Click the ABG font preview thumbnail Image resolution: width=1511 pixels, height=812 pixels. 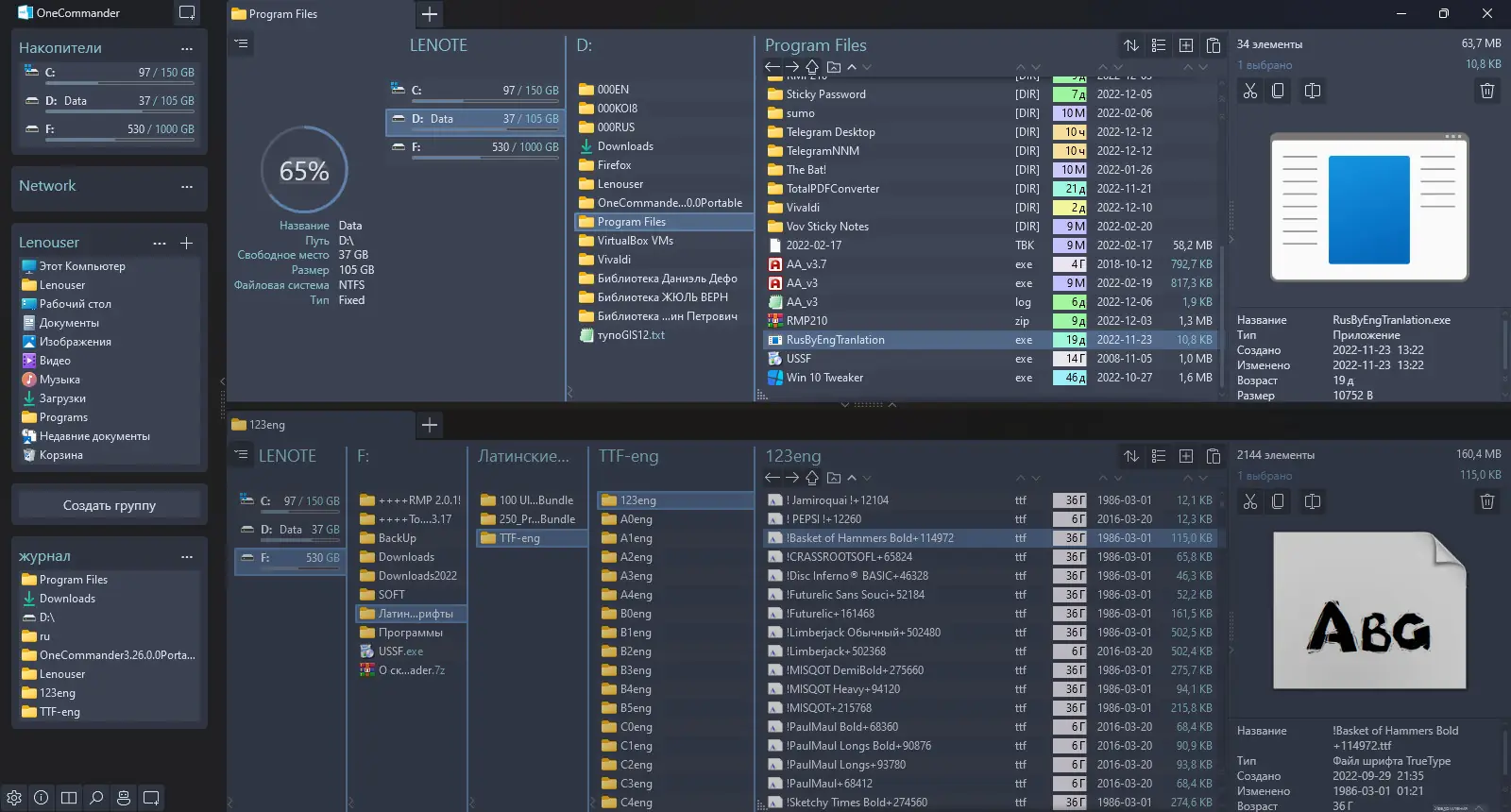[x=1369, y=610]
